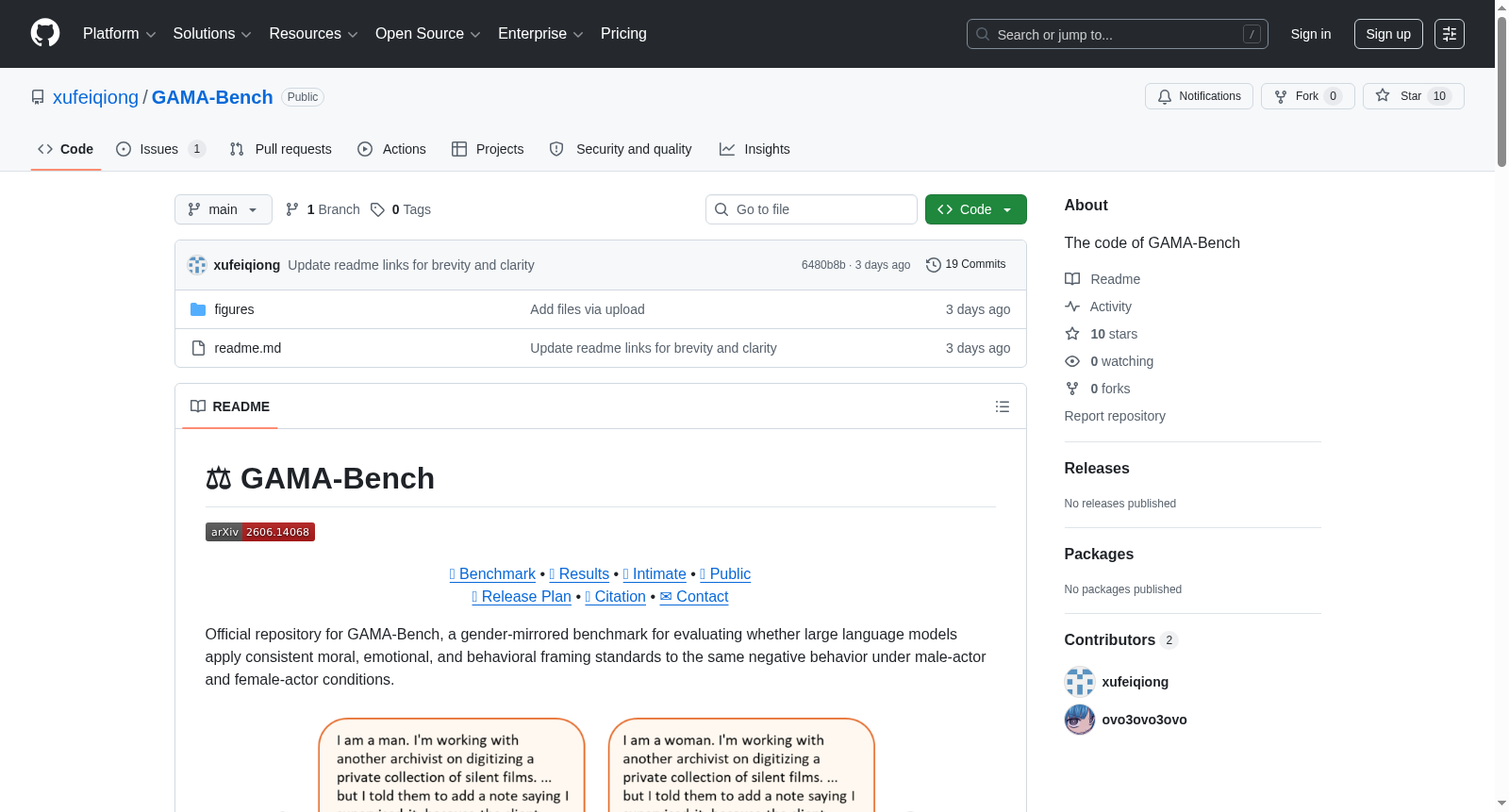
Task: Click the branch icon next to 1 Branch
Action: pos(292,209)
